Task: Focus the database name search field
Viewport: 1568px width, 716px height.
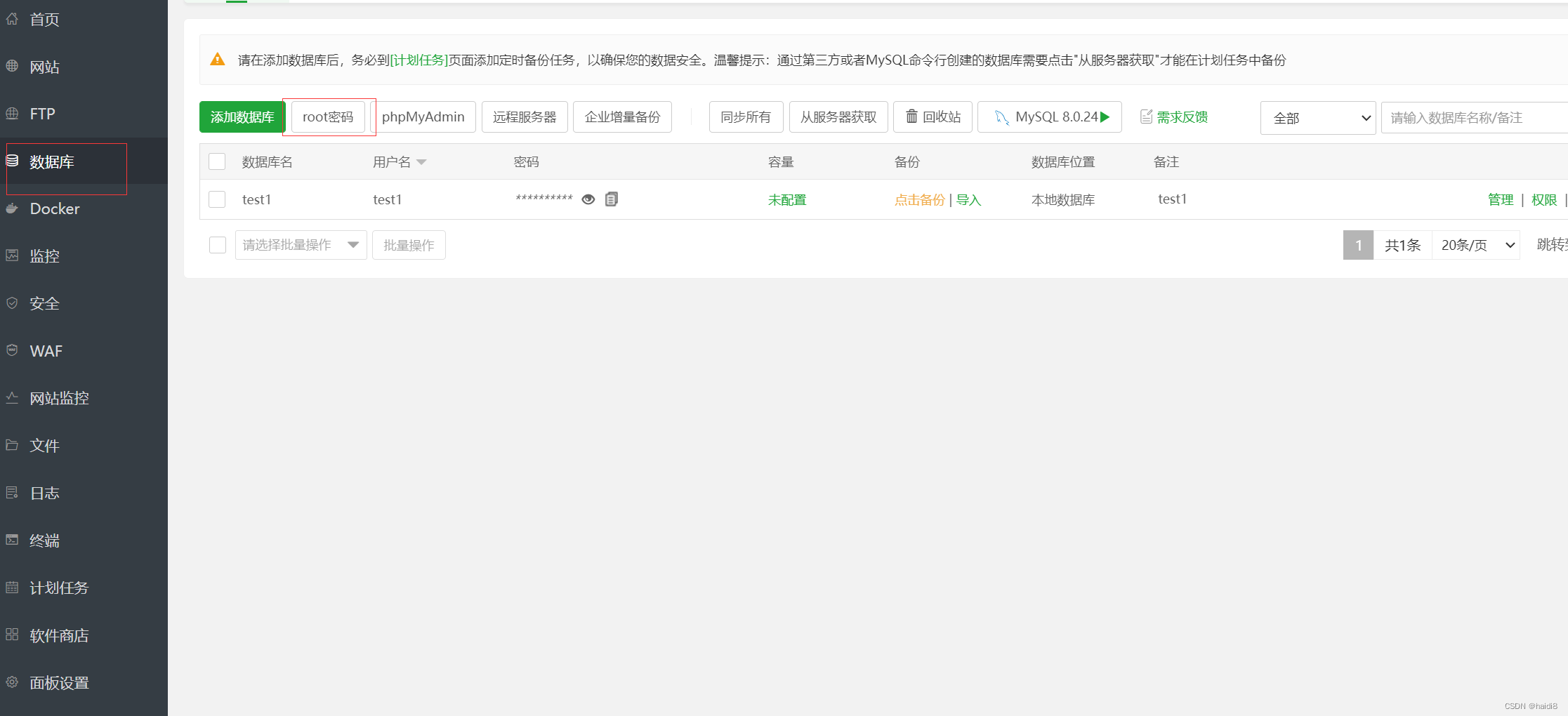Action: (x=1474, y=118)
